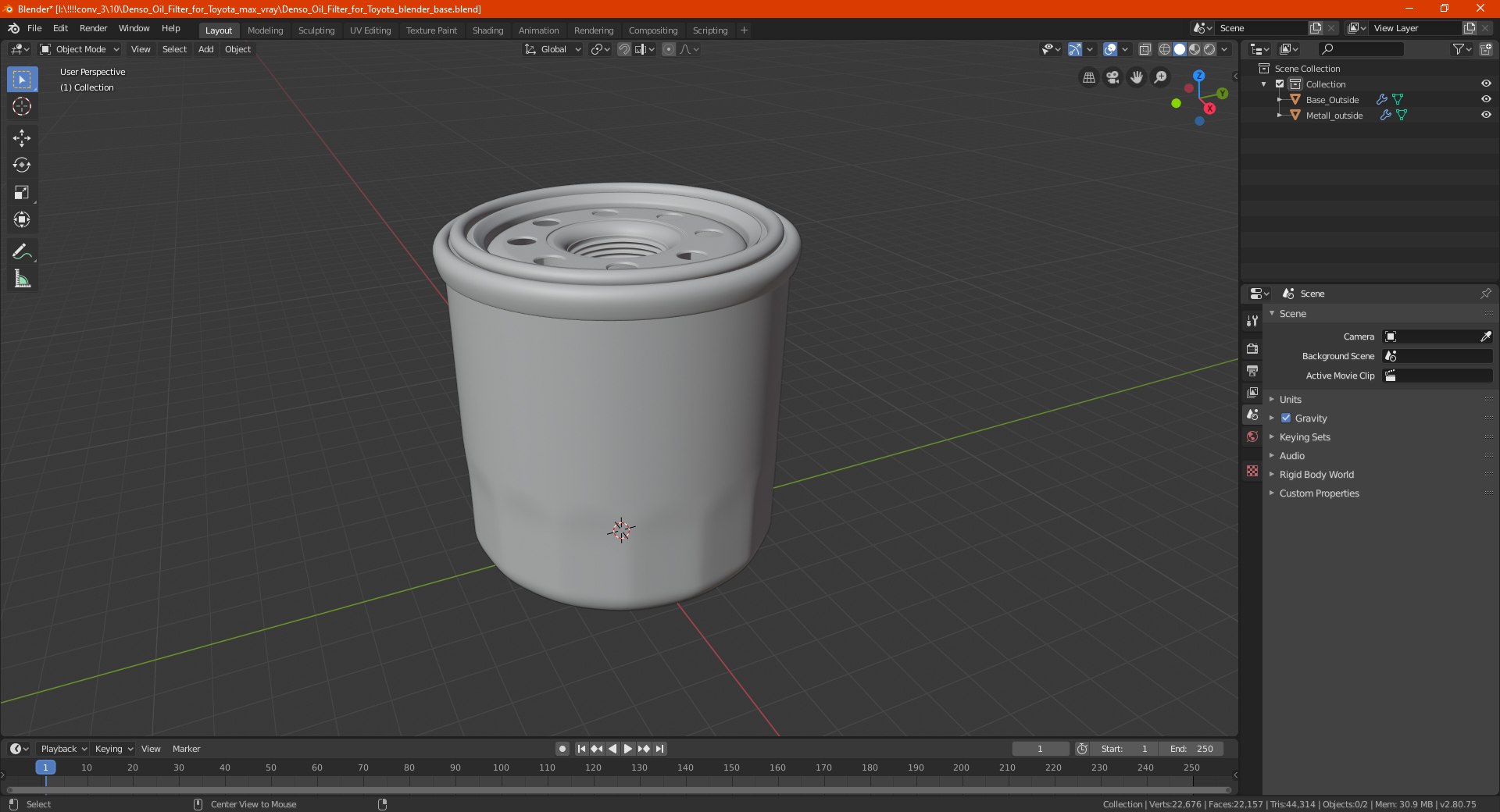Select the Move tool in toolbar
1500x812 pixels.
point(22,138)
